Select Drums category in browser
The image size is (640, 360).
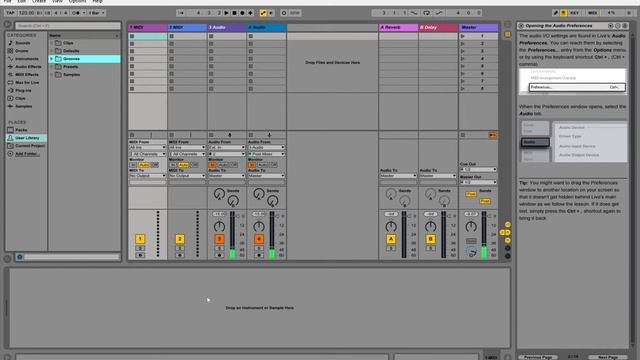point(22,51)
